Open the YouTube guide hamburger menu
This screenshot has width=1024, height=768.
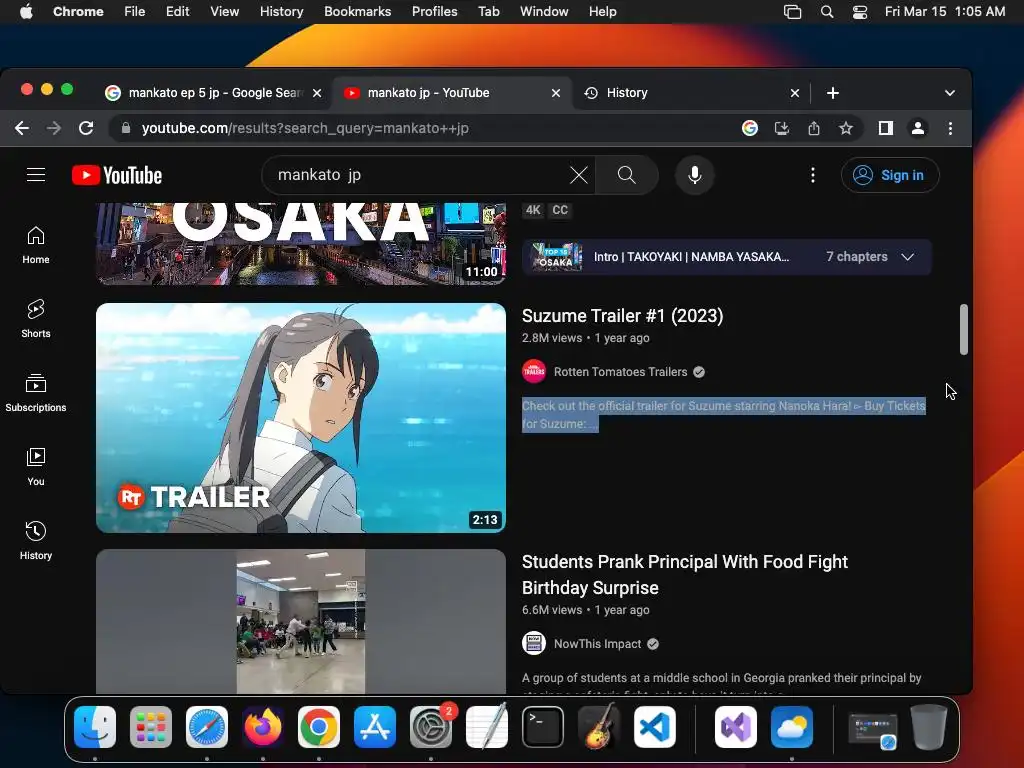click(x=36, y=175)
